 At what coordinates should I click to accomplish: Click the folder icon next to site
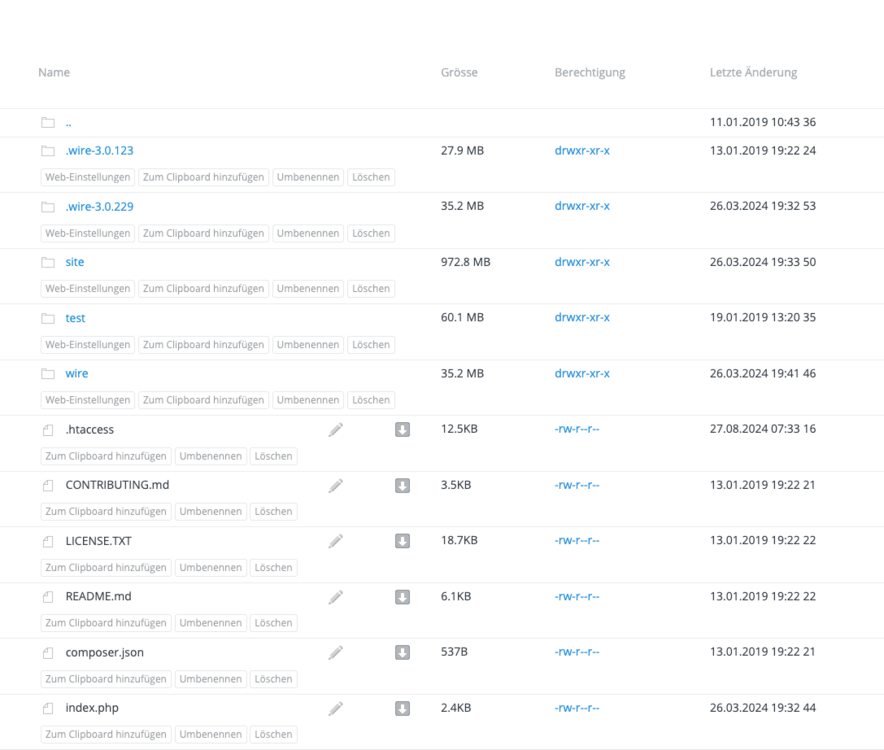[48, 262]
